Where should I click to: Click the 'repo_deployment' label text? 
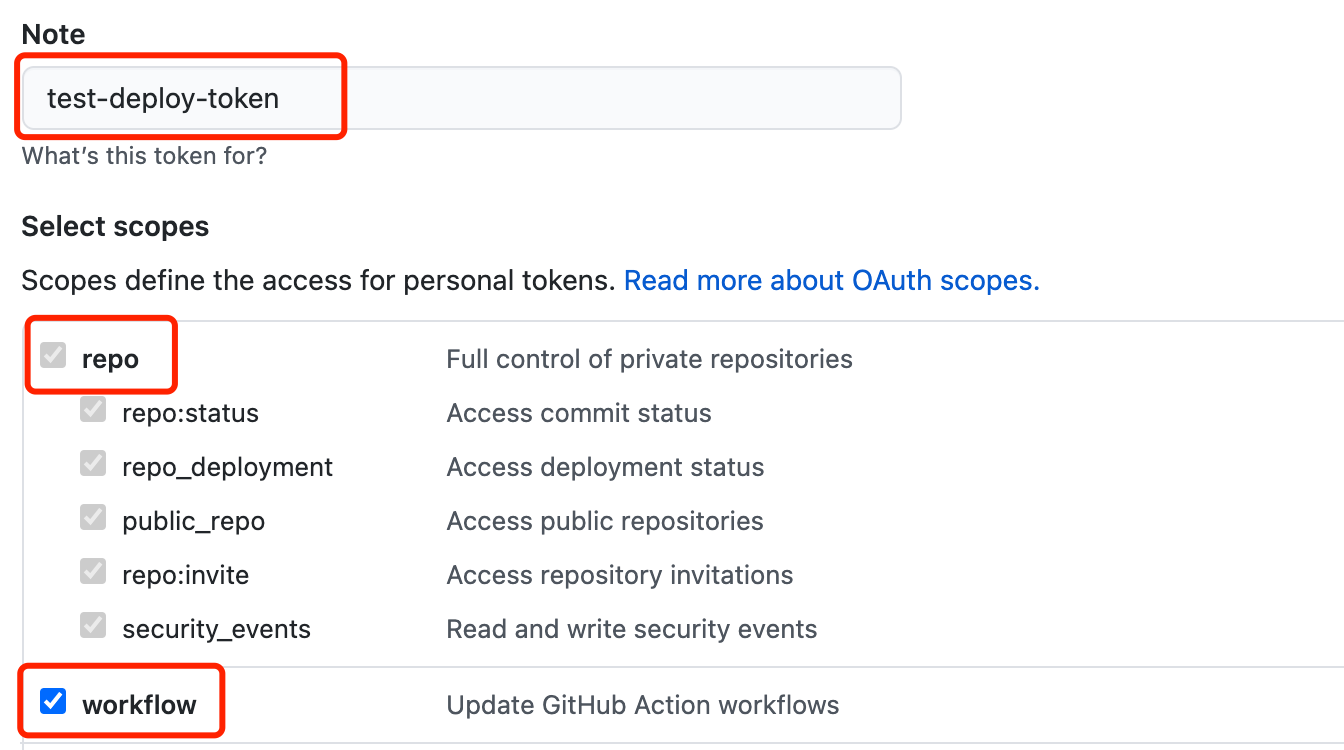227,467
